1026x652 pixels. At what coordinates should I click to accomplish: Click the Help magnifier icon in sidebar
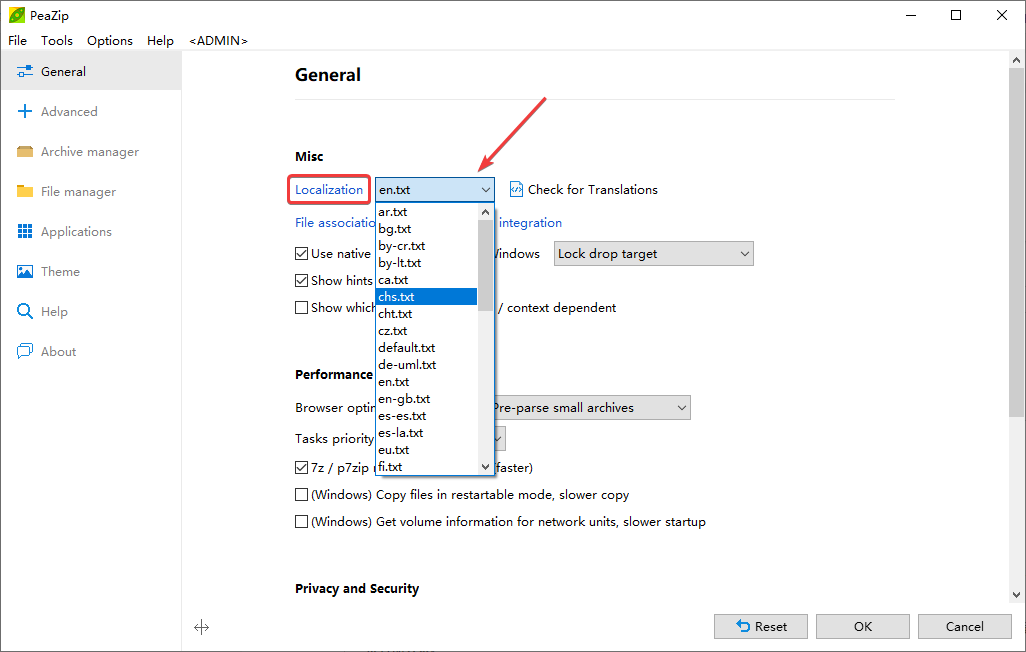point(25,312)
